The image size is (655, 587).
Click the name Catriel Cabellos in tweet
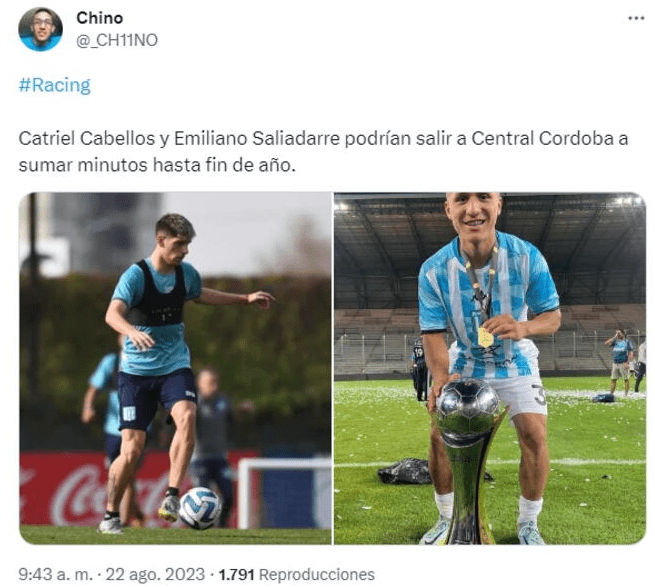click(x=87, y=139)
